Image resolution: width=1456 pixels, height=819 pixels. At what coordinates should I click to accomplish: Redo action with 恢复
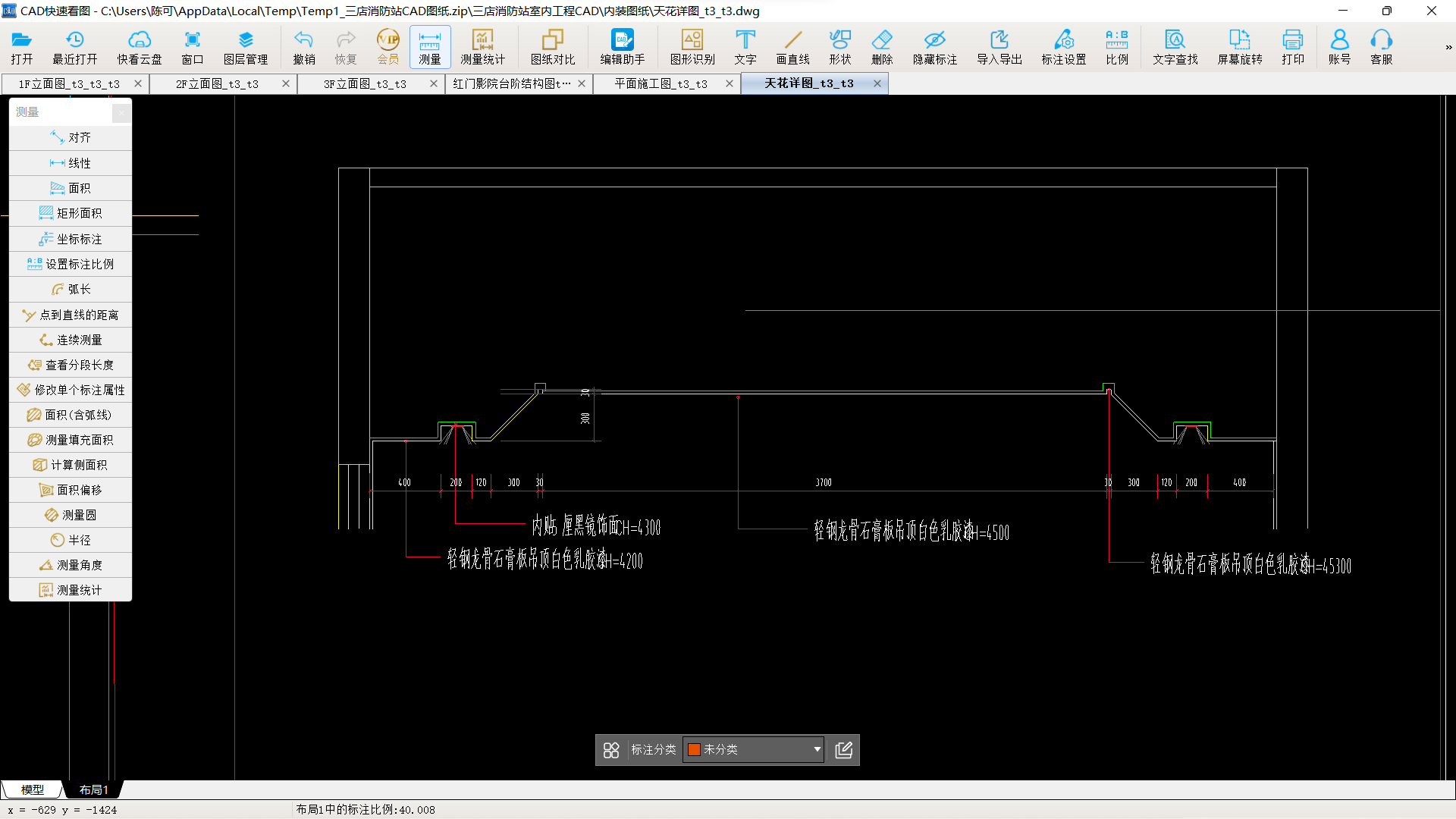click(x=346, y=47)
